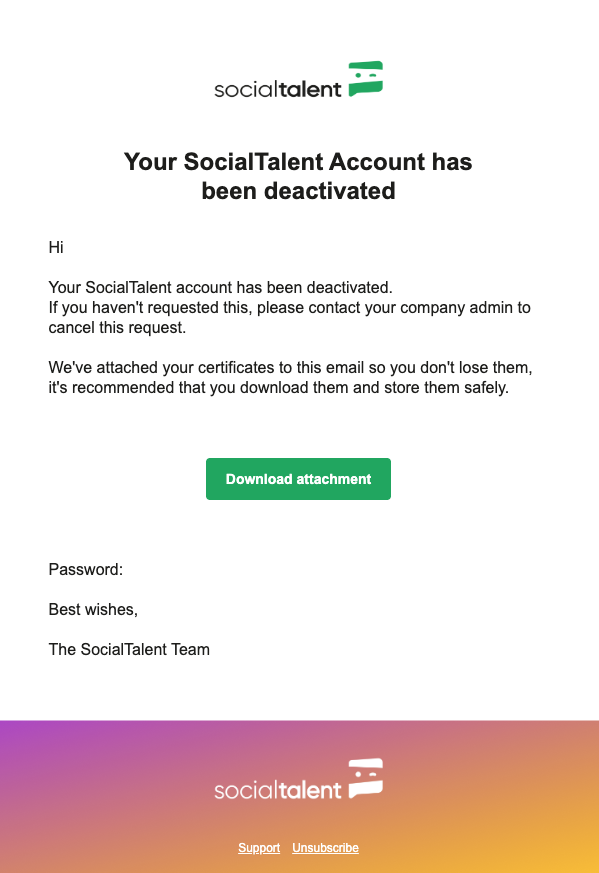Click the white SocialTalent bubble icon in footer
Image resolution: width=599 pixels, height=873 pixels.
coord(366,778)
